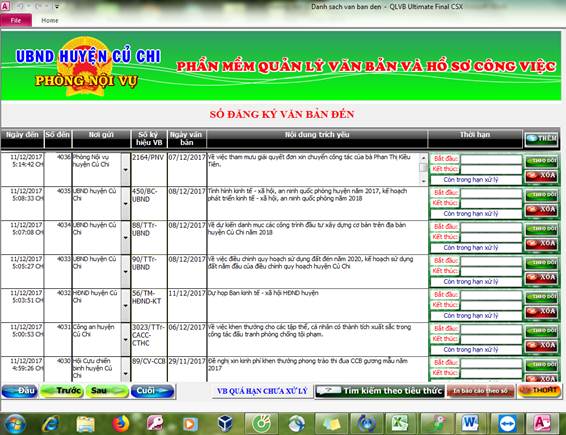The height and width of the screenshot is (435, 566).
Task: Click Bắt đầu date field for record 4036
Action: [491, 159]
